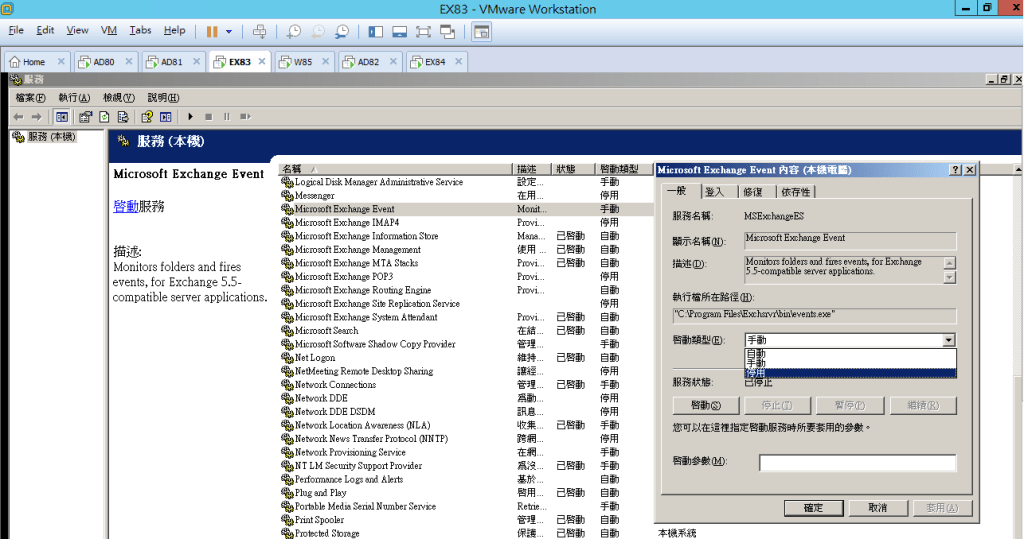Take a VM snapshot via clock-plus icon
Image resolution: width=1024 pixels, height=539 pixels.
tap(294, 31)
